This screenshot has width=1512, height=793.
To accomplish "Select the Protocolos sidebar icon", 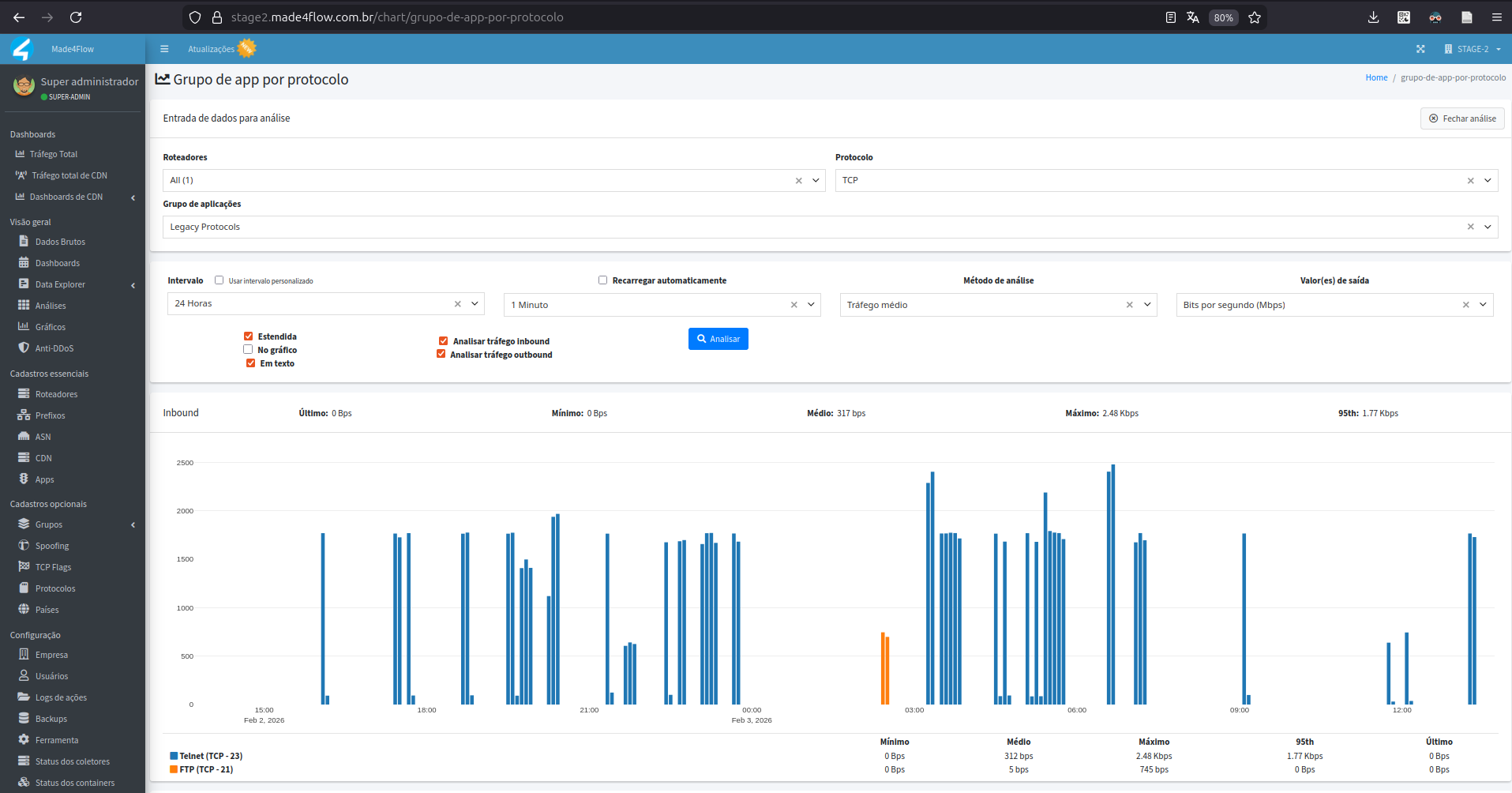I will (x=24, y=588).
